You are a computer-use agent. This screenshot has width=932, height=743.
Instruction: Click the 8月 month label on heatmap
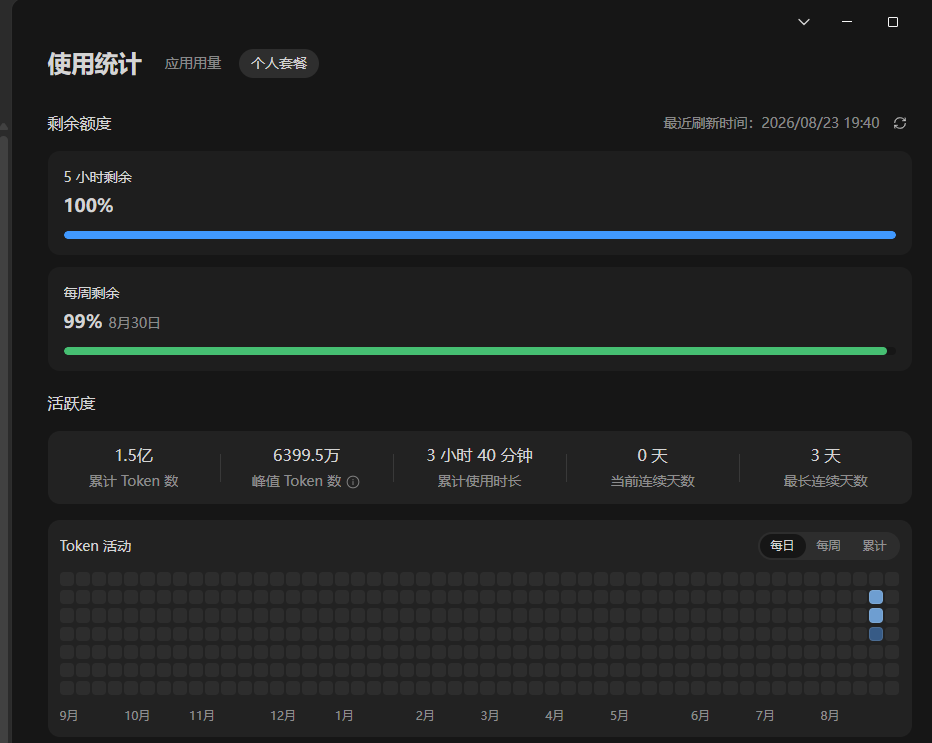(830, 715)
